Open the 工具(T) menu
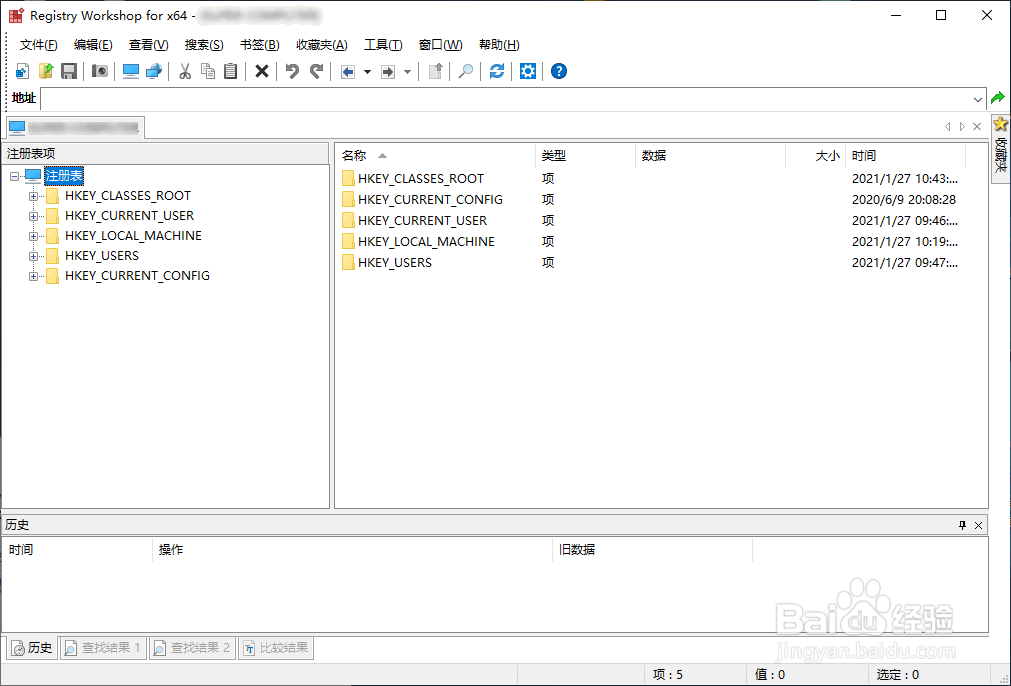This screenshot has height=686, width=1011. click(x=383, y=44)
